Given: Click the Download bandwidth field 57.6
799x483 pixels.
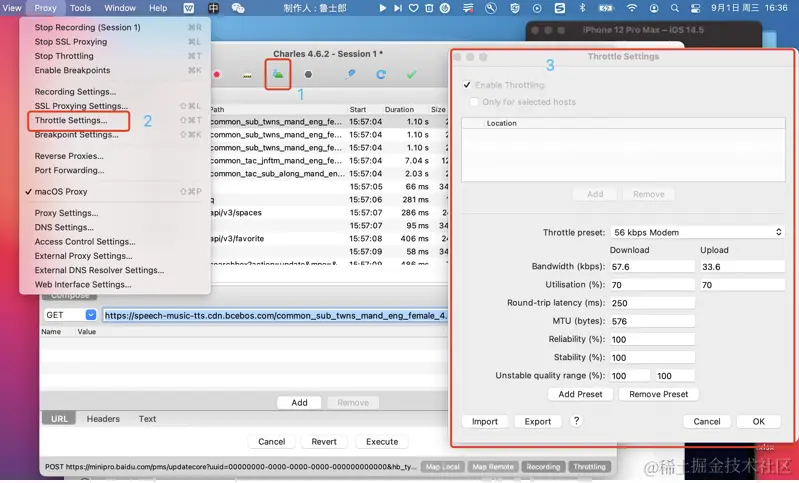Looking at the screenshot, I should coord(652,266).
